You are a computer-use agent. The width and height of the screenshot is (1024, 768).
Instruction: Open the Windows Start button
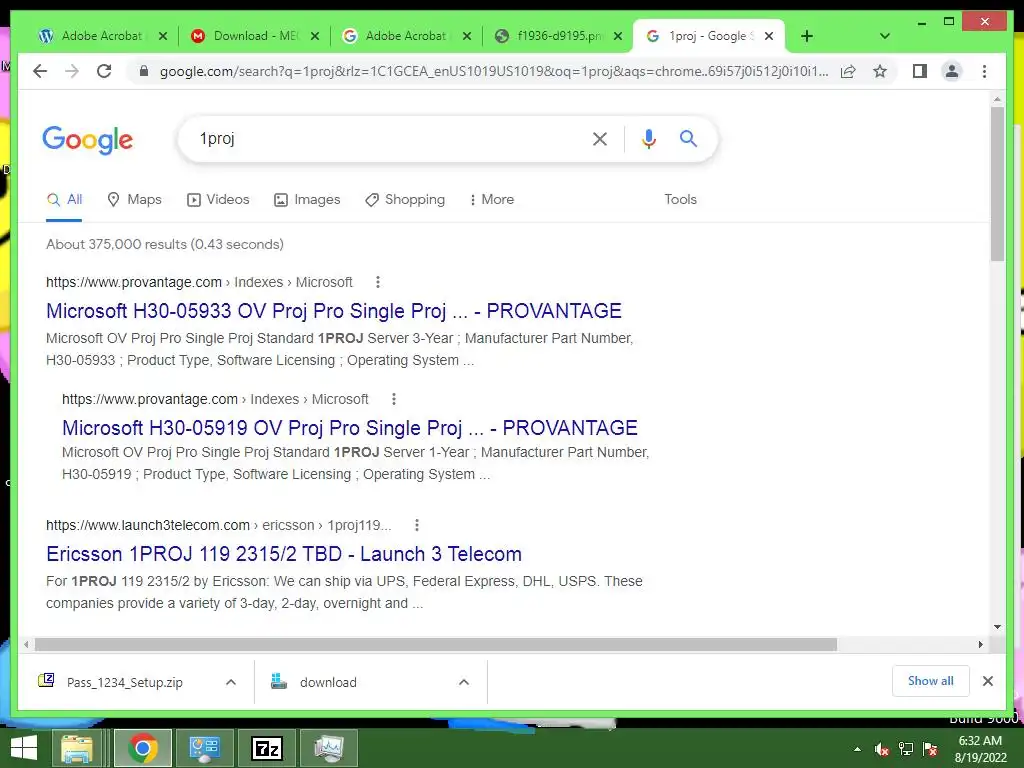pos(24,748)
